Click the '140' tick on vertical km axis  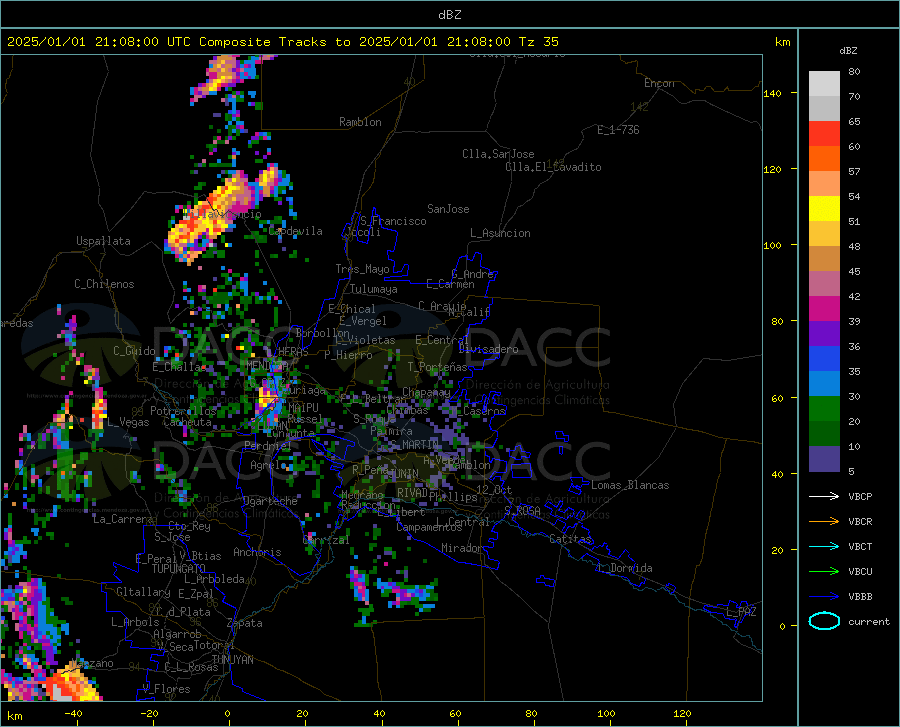773,93
